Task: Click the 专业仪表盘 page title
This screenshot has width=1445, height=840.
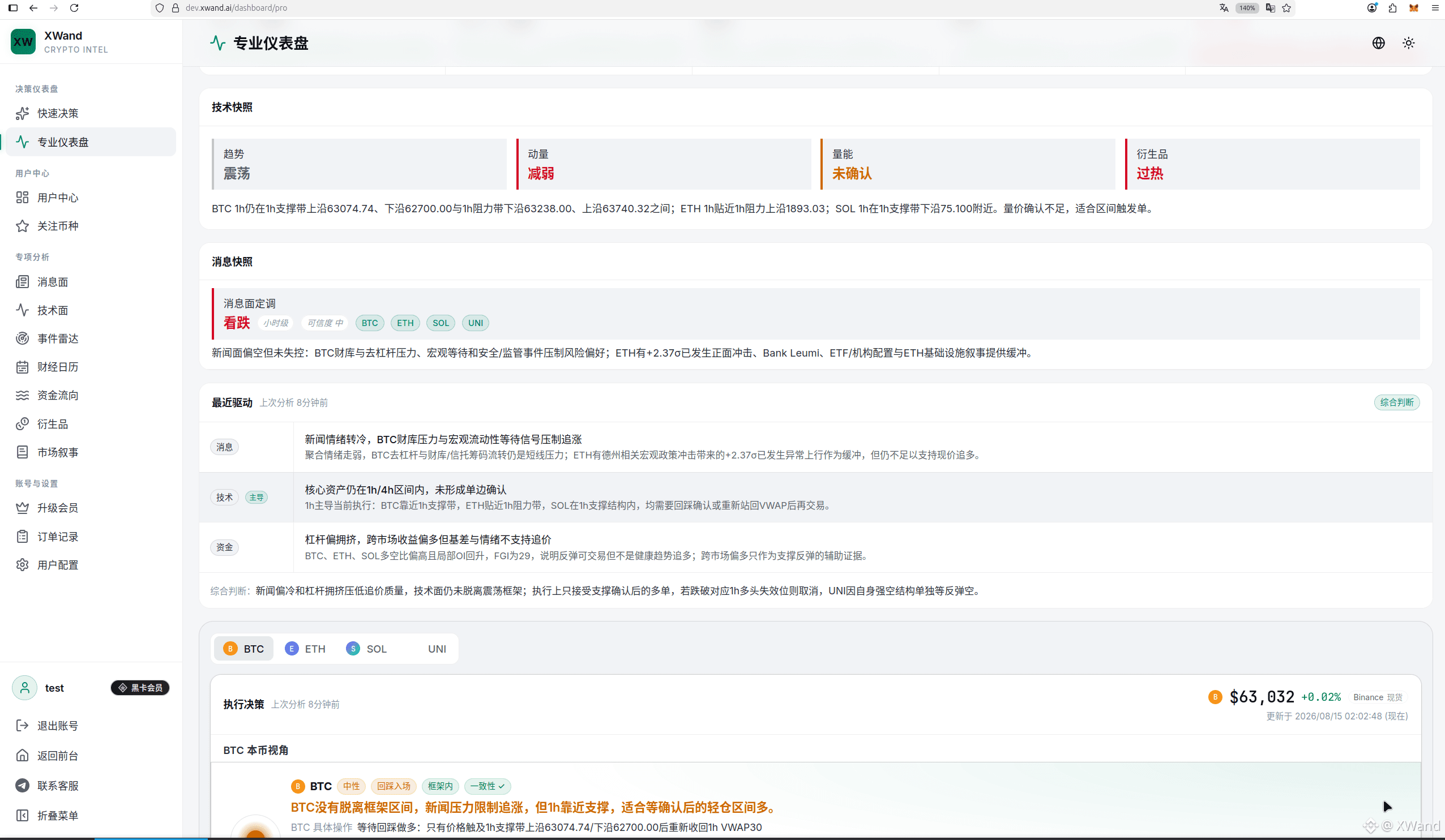Action: click(x=271, y=44)
